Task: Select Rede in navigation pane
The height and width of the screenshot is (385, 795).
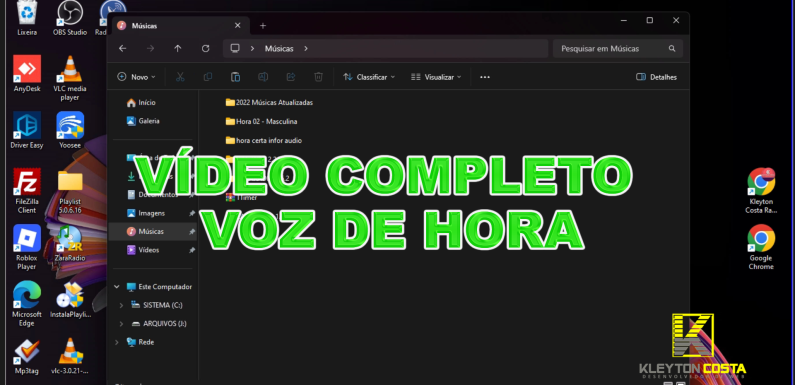Action: [141, 342]
